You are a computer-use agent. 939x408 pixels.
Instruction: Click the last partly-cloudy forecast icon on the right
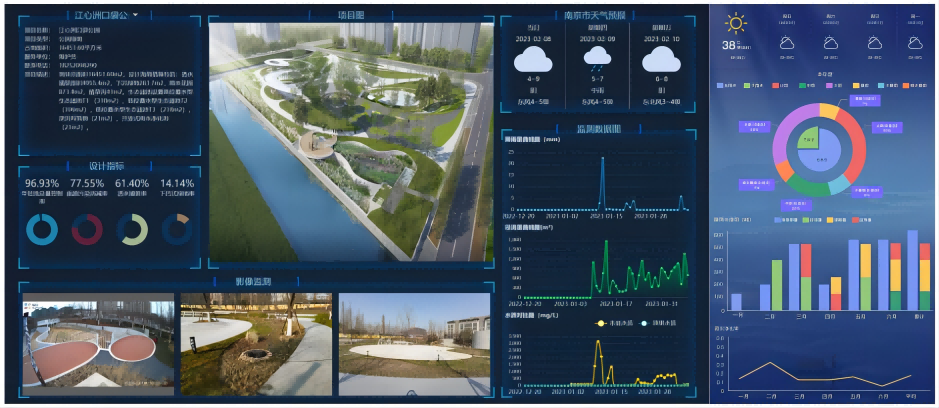914,43
